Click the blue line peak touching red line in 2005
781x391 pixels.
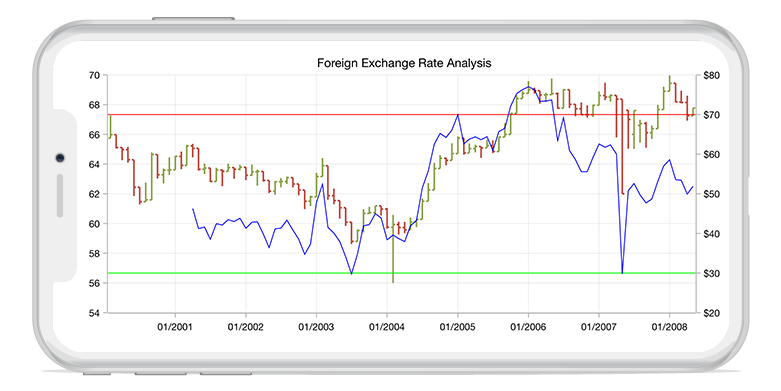(458, 116)
